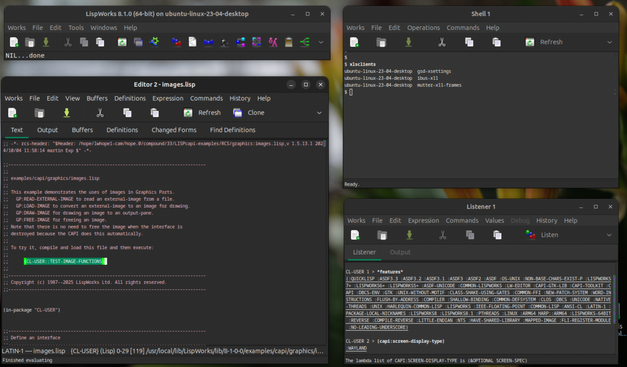Click Save icon in LispWorks main toolbar

46,42
